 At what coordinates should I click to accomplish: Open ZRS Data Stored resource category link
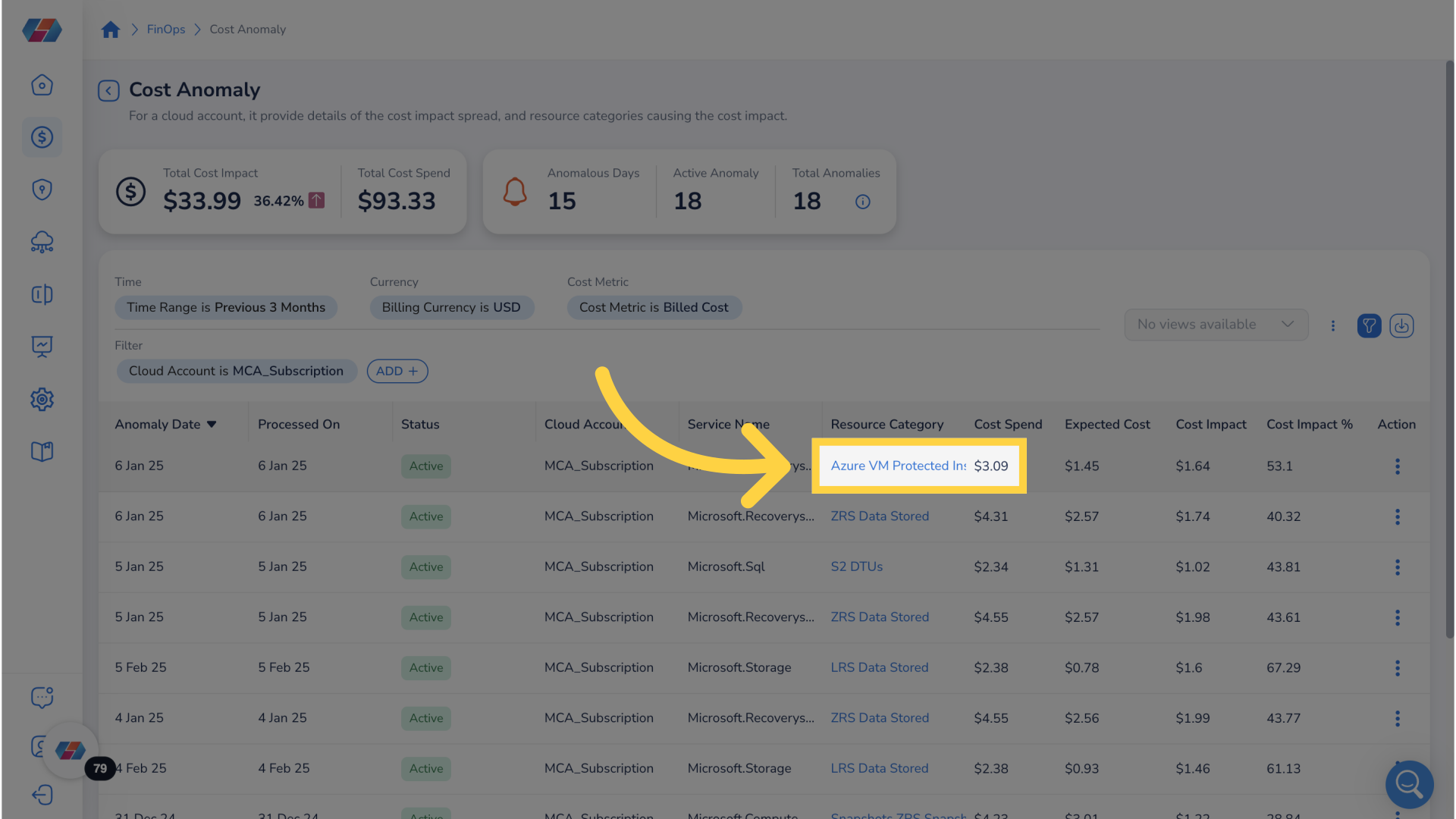879,516
